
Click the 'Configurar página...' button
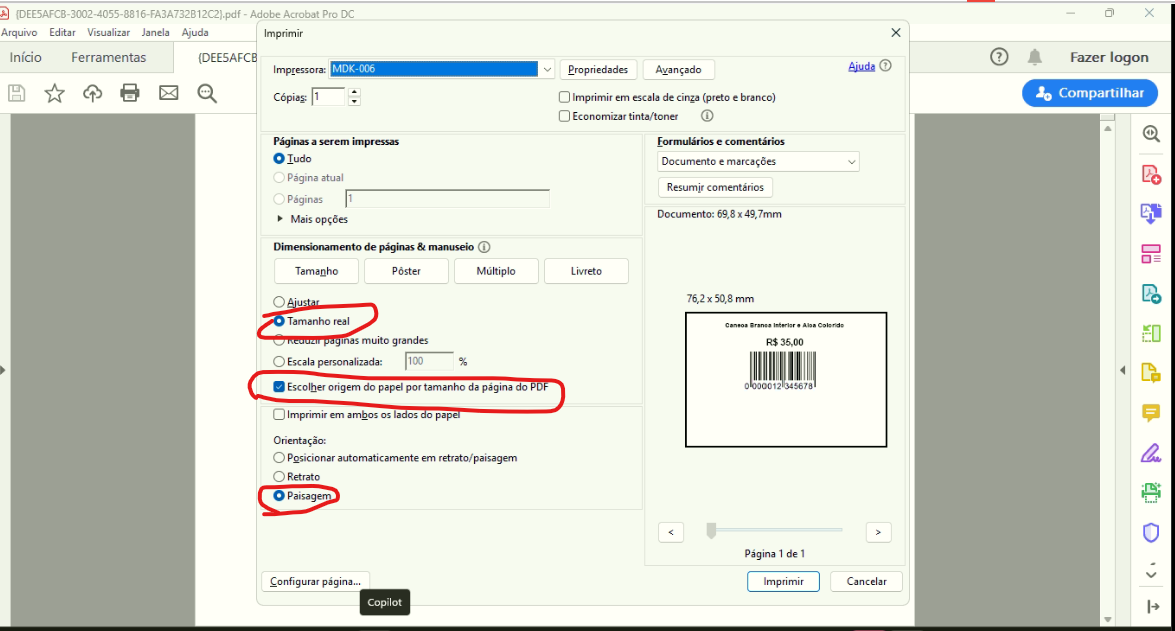point(315,581)
